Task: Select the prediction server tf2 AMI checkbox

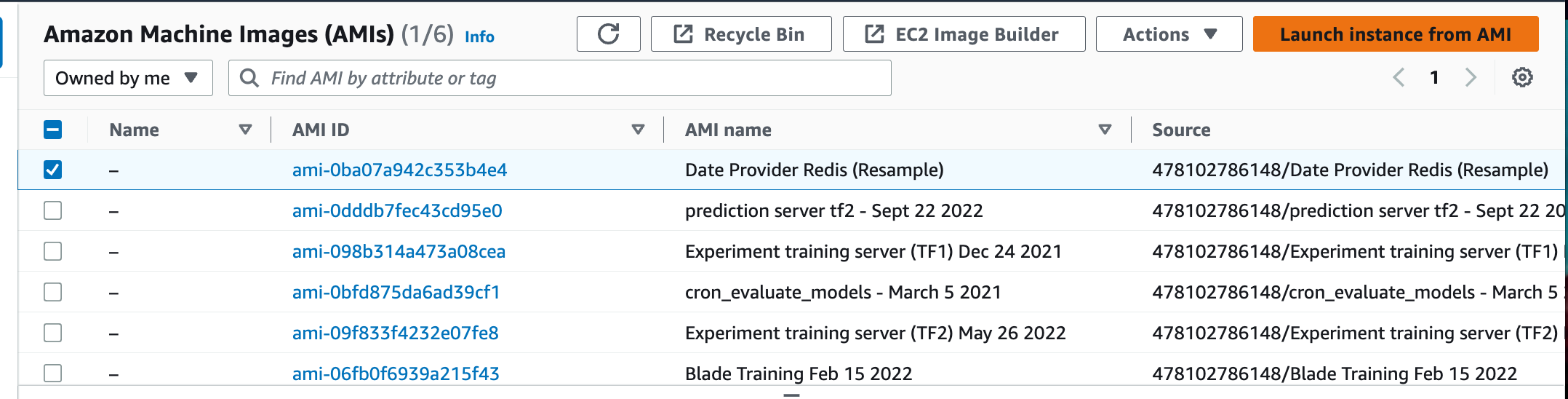Action: [x=53, y=210]
